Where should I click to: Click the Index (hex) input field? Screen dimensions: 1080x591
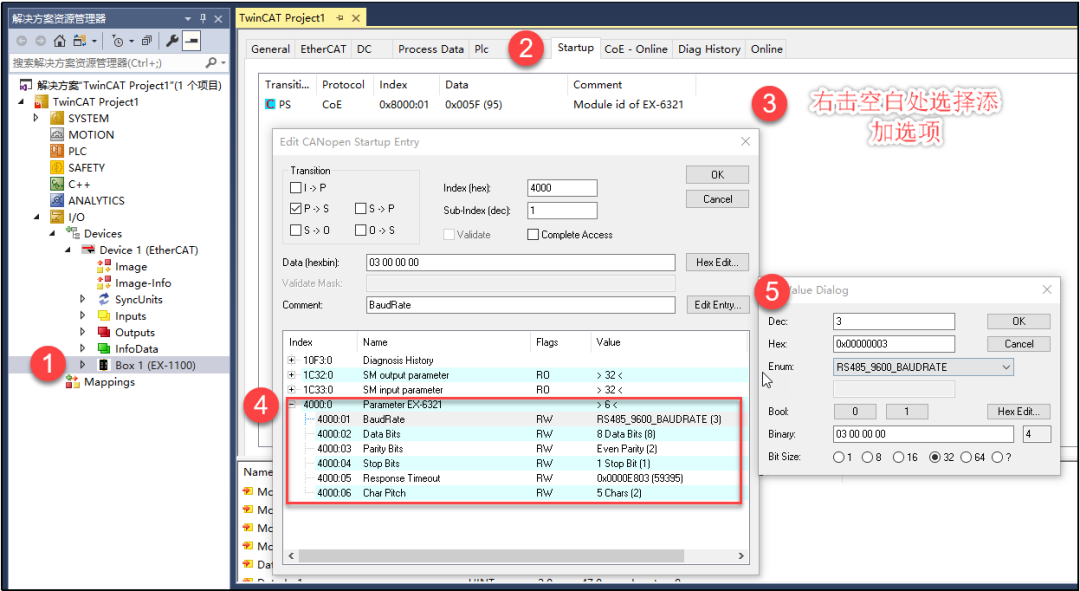click(562, 188)
